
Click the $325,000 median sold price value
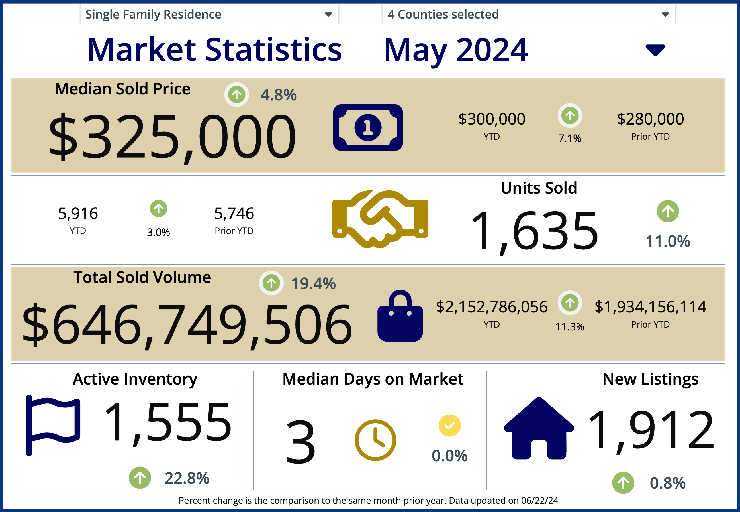click(x=172, y=137)
